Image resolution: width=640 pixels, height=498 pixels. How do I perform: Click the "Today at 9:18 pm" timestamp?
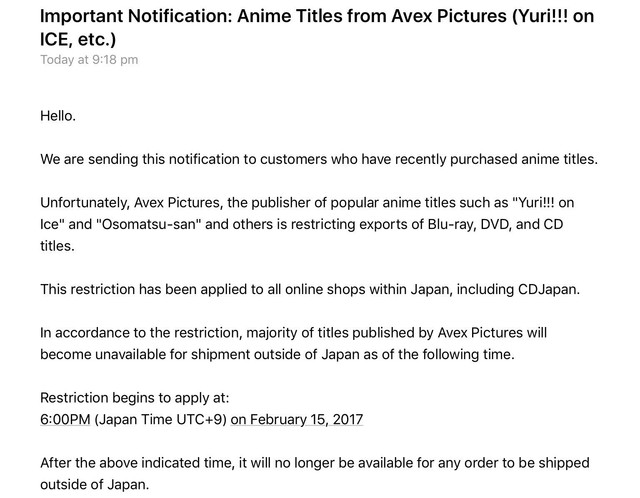[x=89, y=60]
